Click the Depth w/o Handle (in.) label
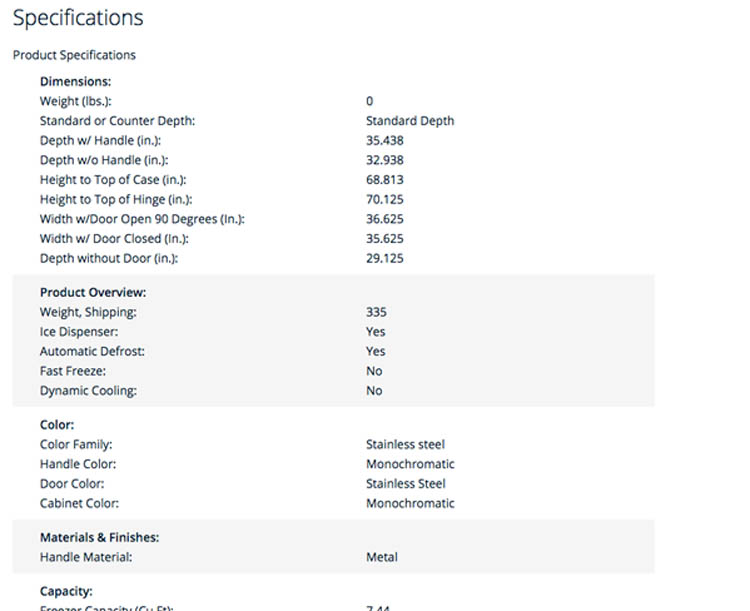Viewport: 750px width, 611px height. point(103,160)
